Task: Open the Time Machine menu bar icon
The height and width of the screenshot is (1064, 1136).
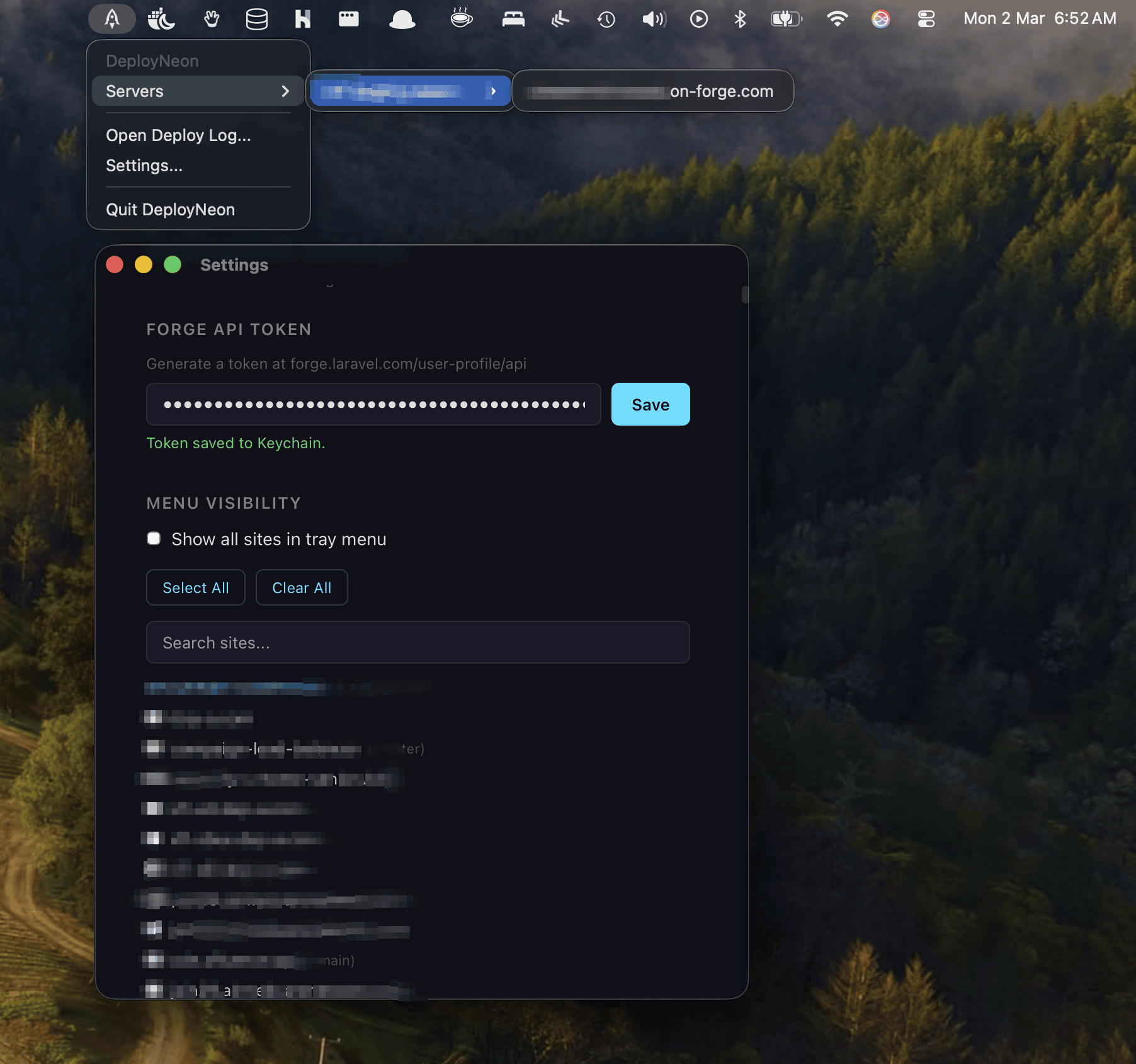Action: 606,18
